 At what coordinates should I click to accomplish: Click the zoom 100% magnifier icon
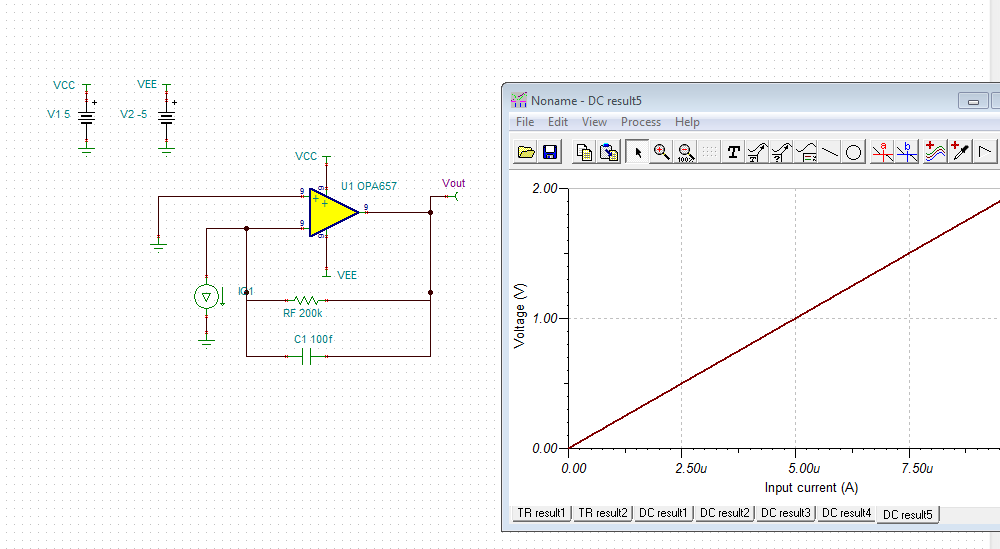(685, 152)
